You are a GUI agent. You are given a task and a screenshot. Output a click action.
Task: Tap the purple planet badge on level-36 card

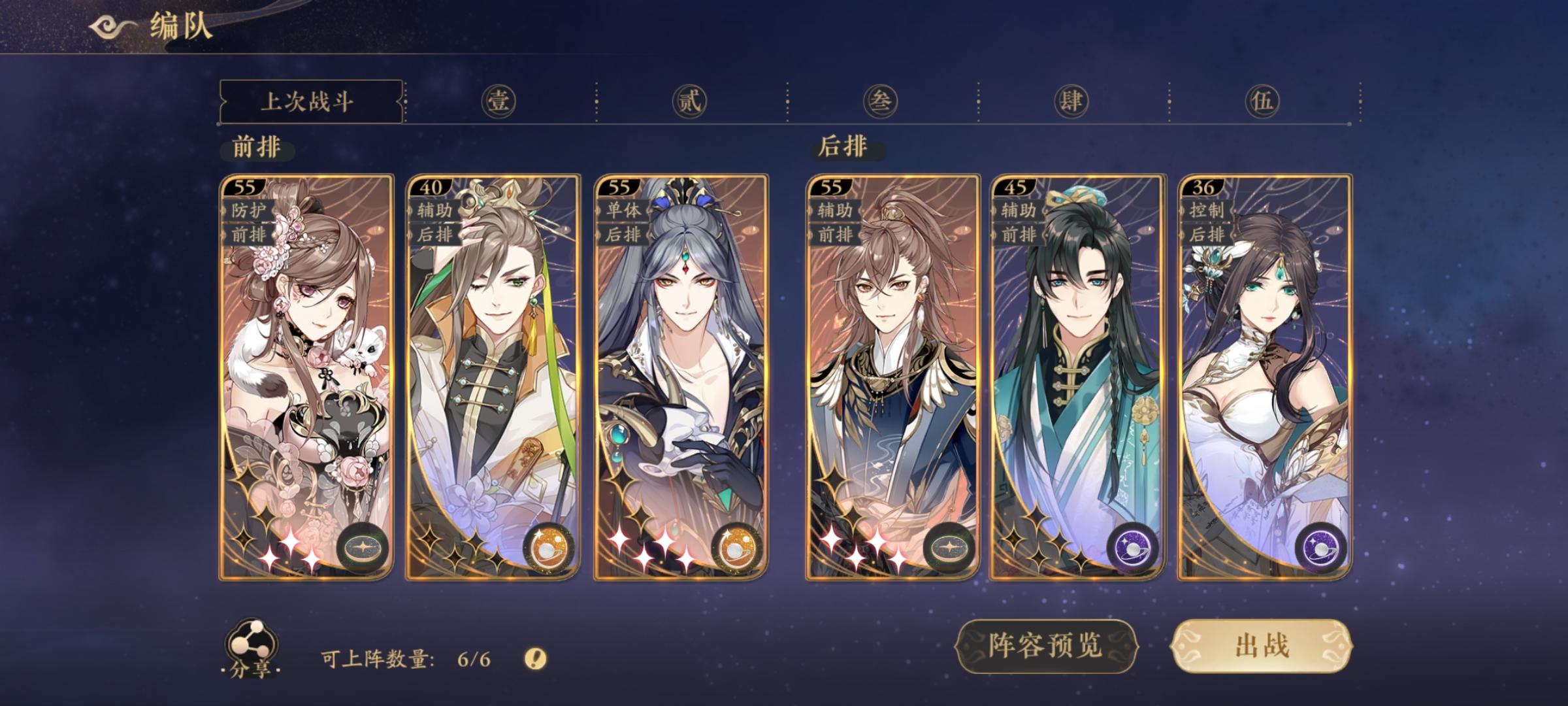tap(1320, 548)
